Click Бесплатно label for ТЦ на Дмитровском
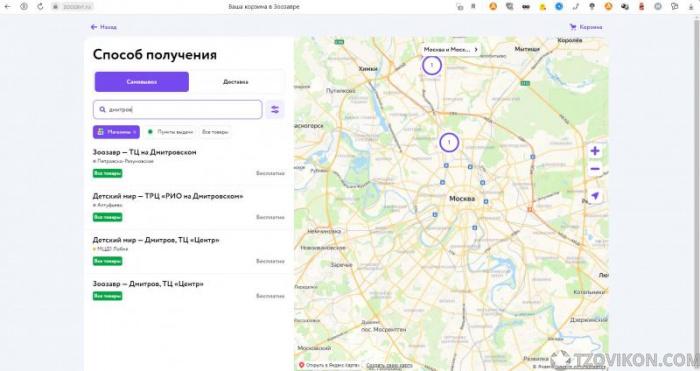The image size is (700, 371). (x=270, y=173)
